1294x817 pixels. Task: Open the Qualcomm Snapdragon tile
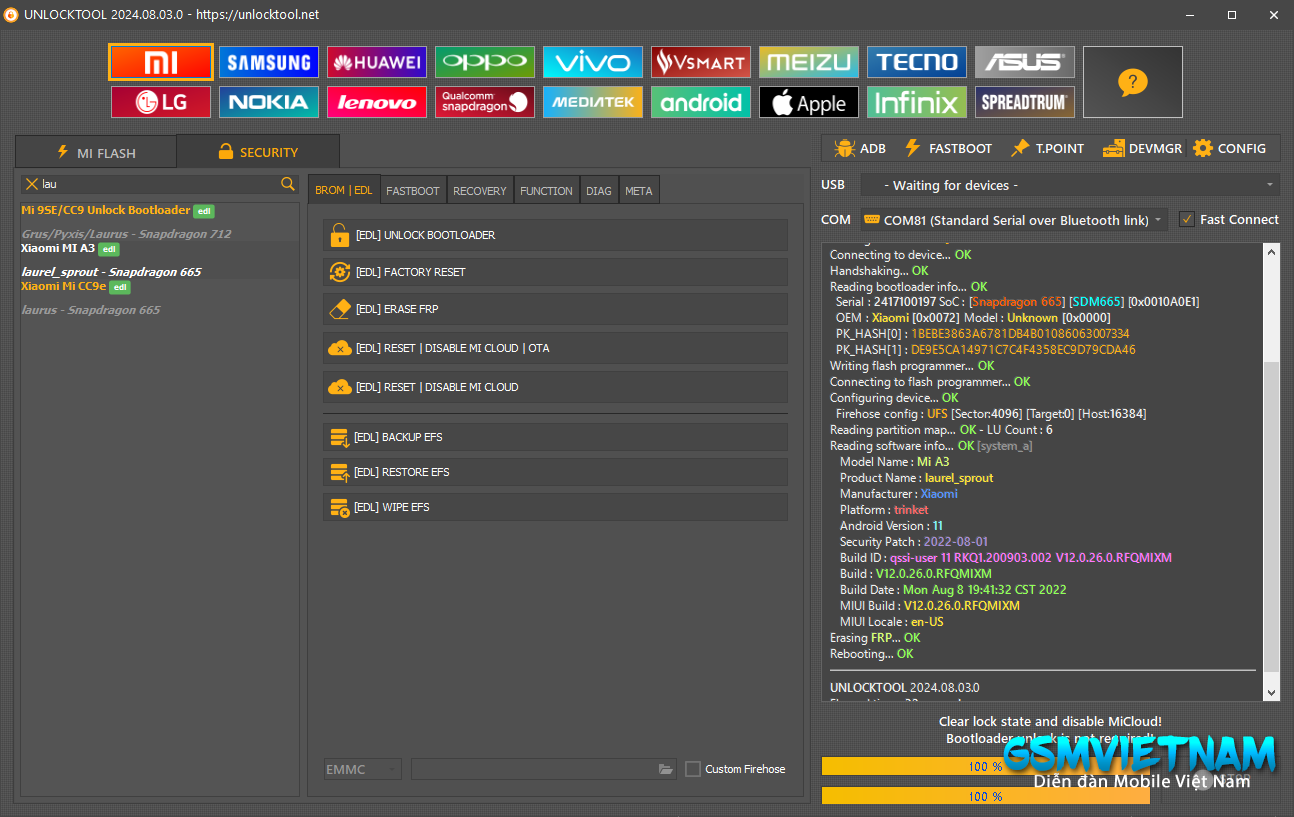coord(485,102)
